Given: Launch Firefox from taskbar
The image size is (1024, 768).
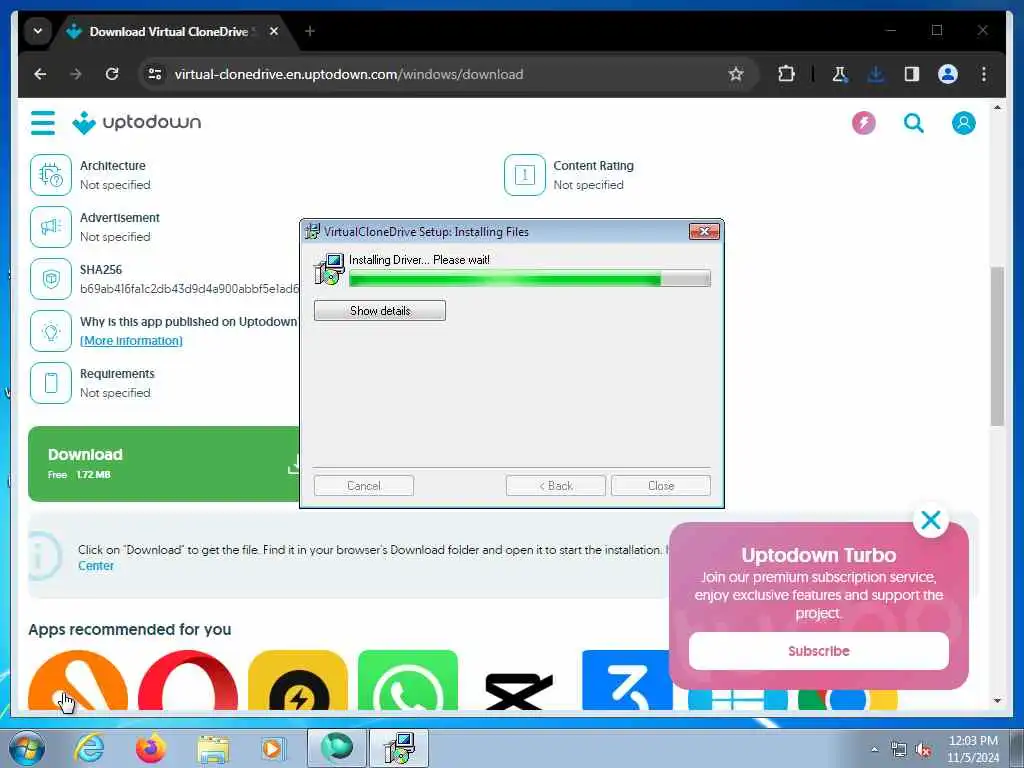Looking at the screenshot, I should coord(151,748).
